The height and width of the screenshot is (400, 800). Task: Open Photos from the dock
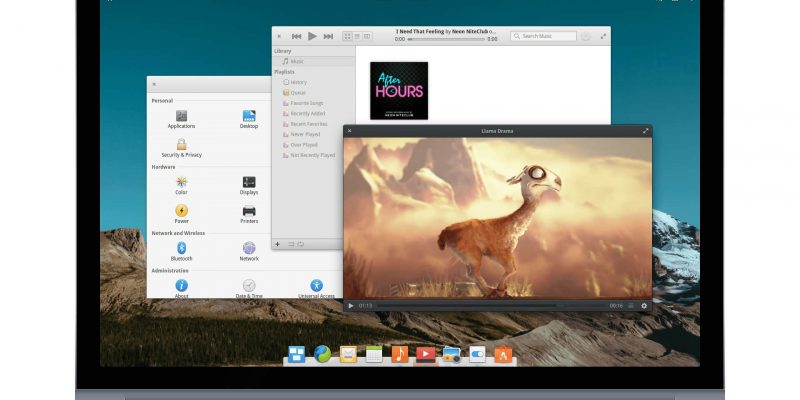(452, 354)
